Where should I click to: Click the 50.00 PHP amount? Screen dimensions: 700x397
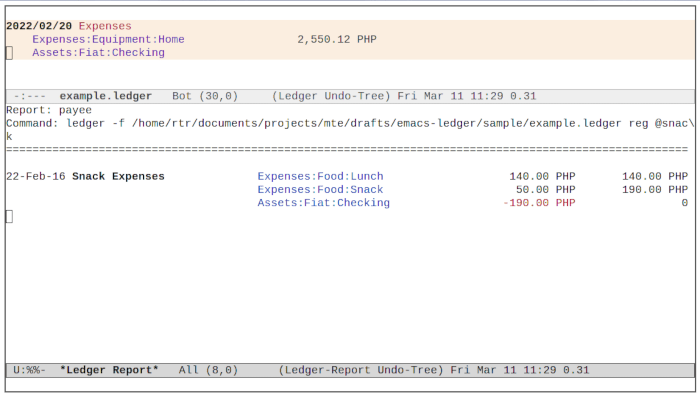click(546, 189)
